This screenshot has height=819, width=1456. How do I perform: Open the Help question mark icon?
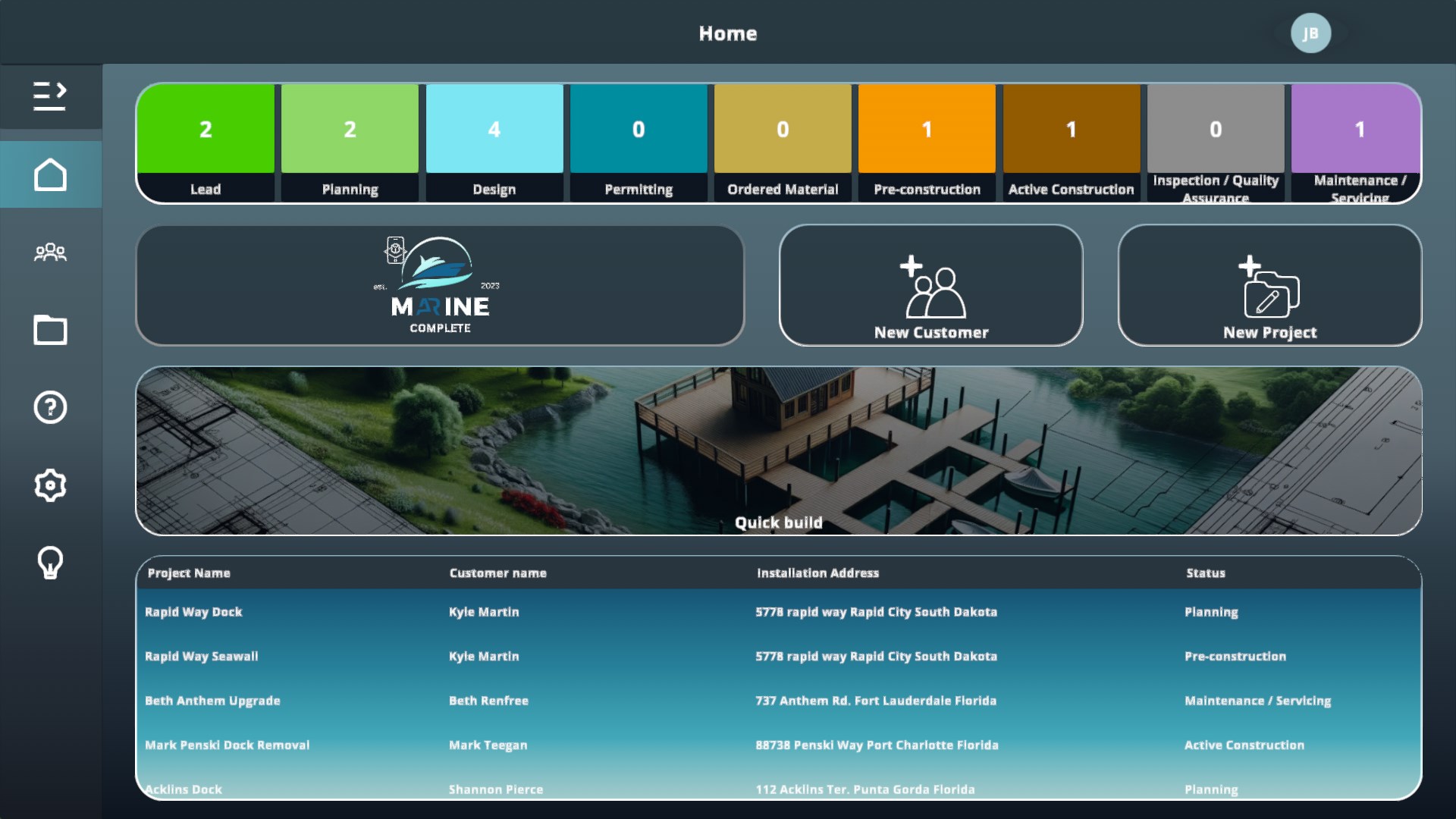click(x=50, y=408)
